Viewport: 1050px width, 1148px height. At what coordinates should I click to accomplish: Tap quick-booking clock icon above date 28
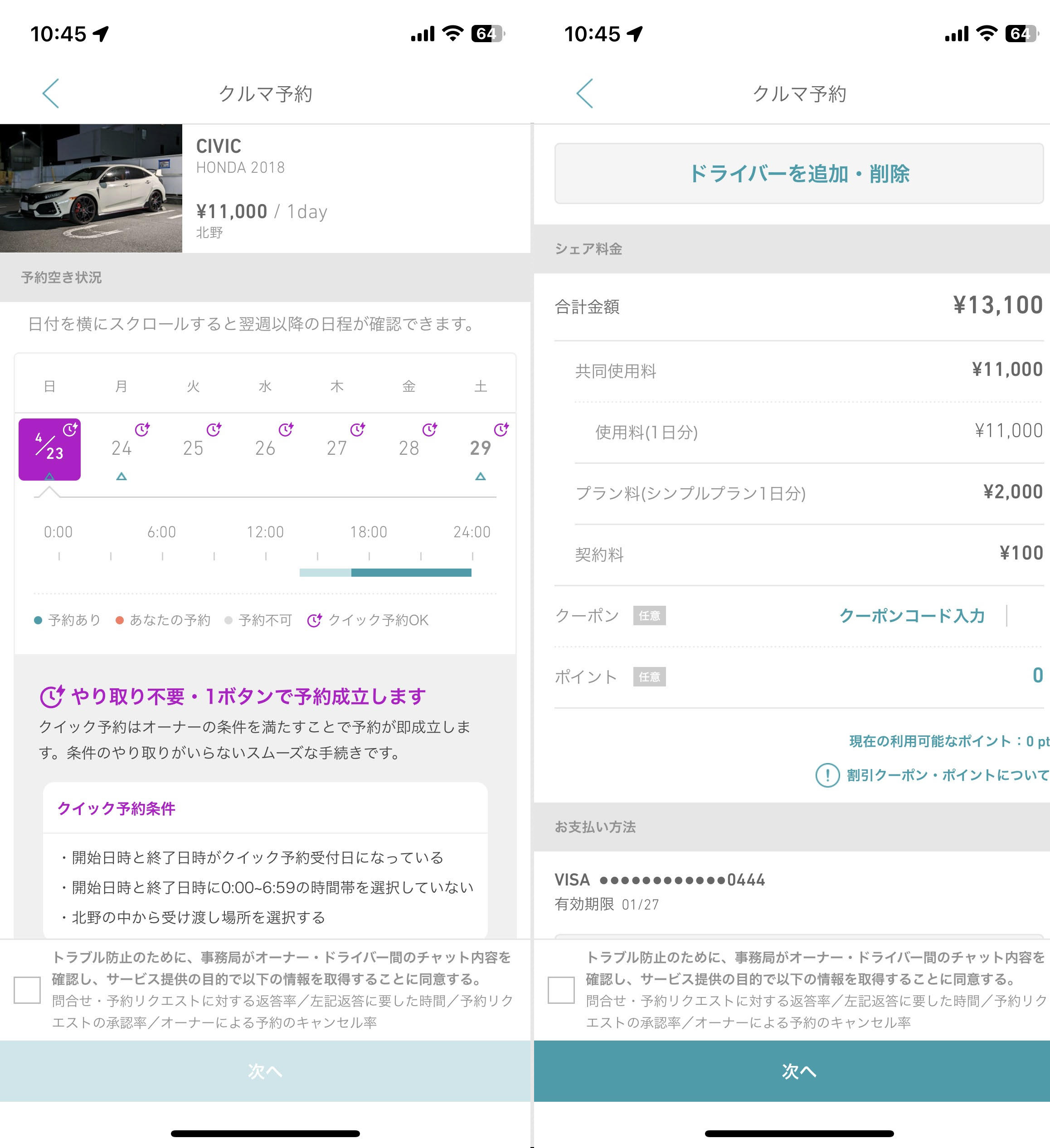pos(430,429)
